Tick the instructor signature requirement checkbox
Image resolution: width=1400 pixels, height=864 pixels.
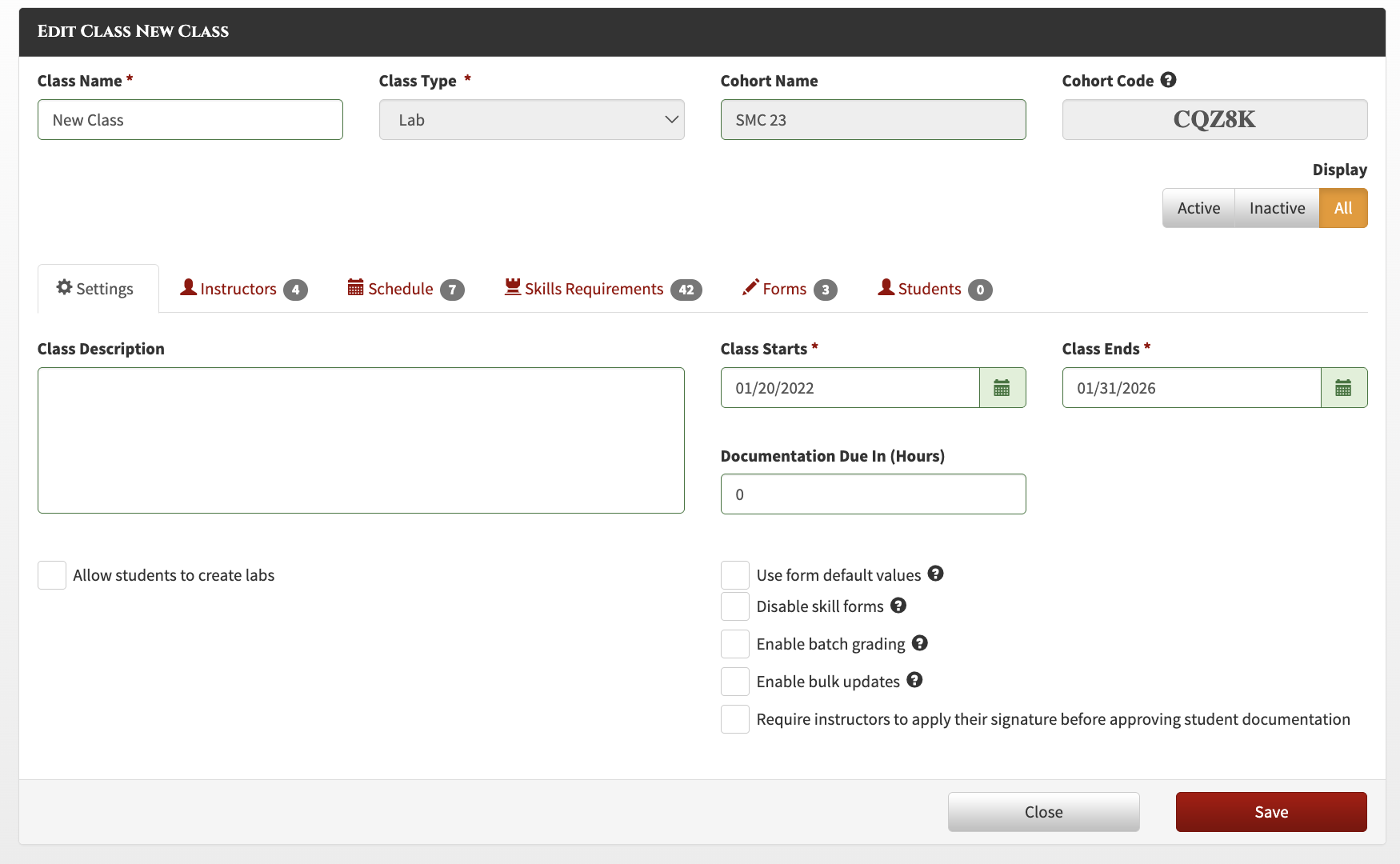point(735,719)
